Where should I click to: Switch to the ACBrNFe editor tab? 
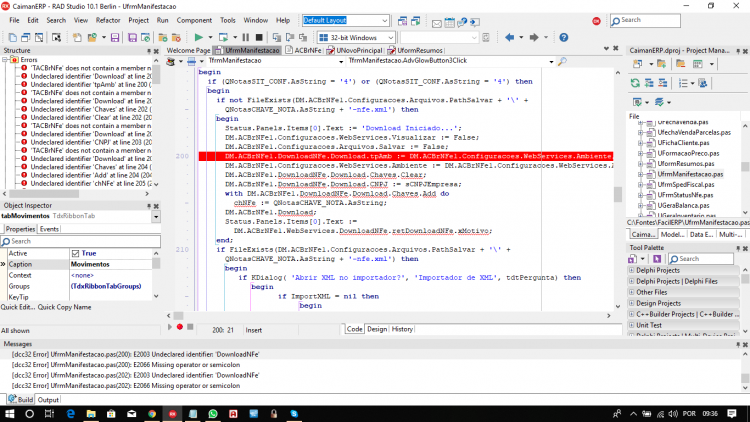click(x=303, y=50)
